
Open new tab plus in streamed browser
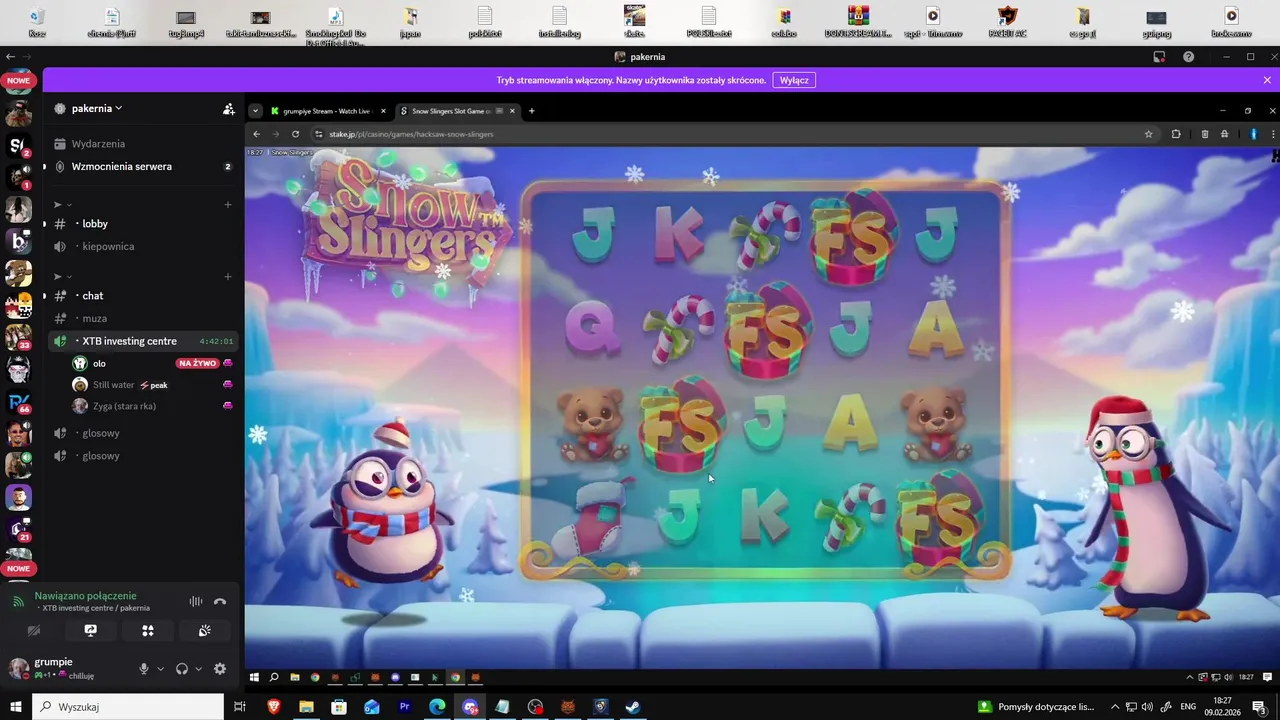click(x=532, y=111)
